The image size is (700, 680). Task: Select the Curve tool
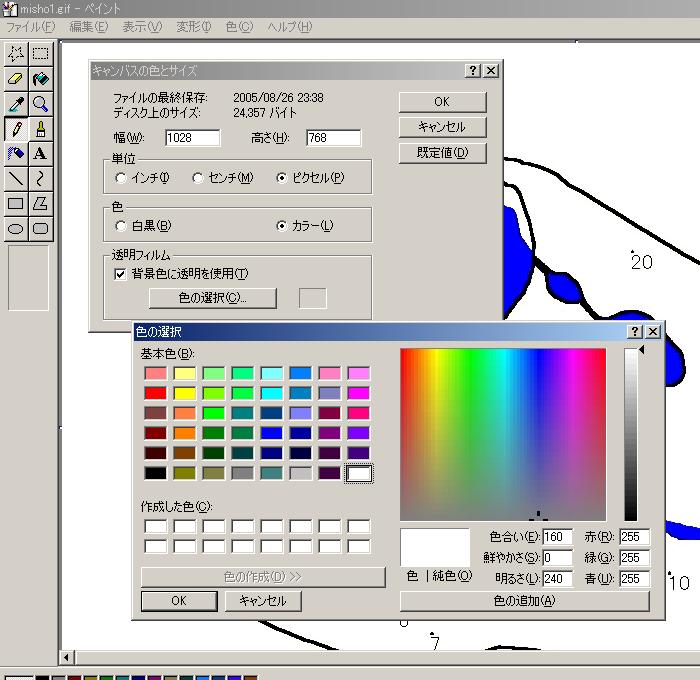41,179
